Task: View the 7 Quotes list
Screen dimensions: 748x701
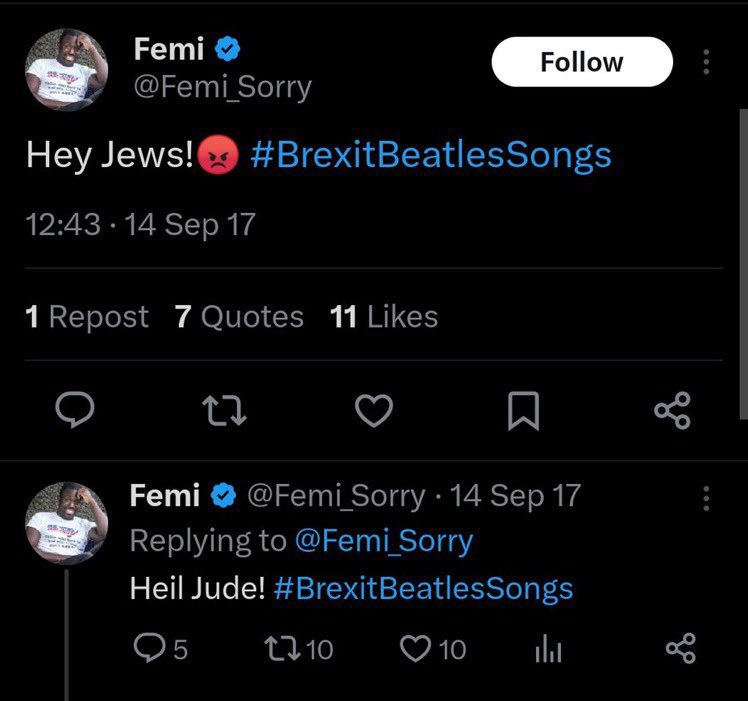Action: coord(239,317)
